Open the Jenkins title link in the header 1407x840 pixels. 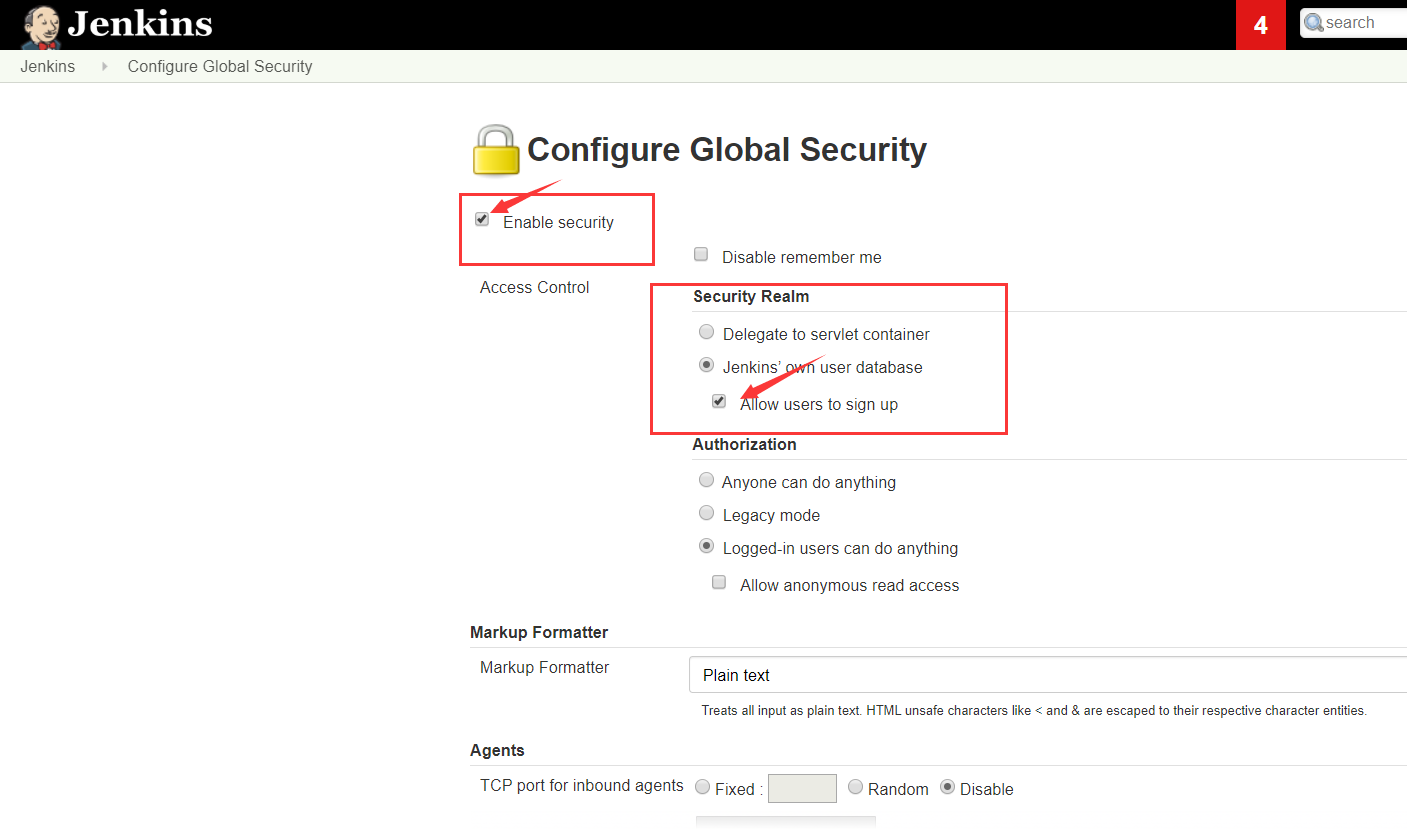(140, 23)
